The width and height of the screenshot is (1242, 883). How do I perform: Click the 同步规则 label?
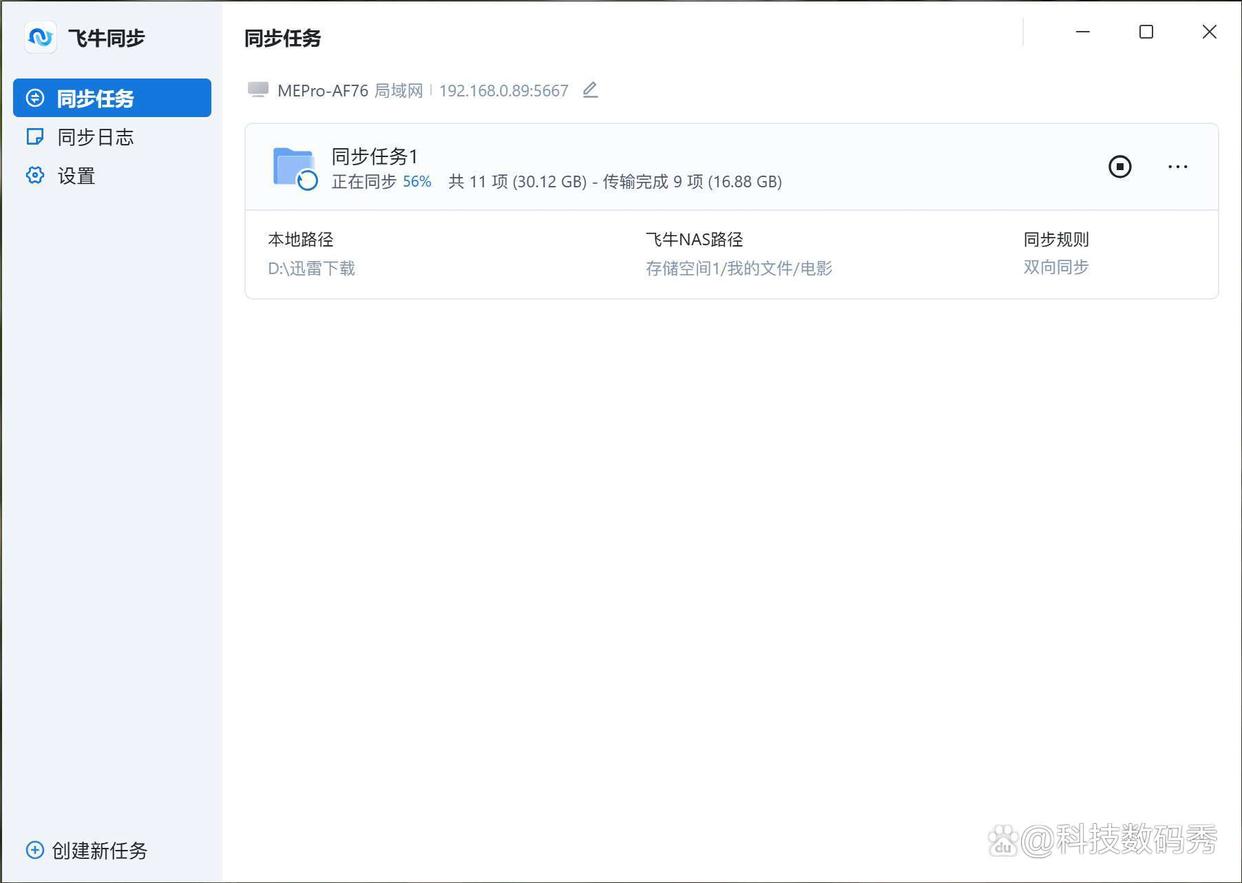[x=1056, y=240]
